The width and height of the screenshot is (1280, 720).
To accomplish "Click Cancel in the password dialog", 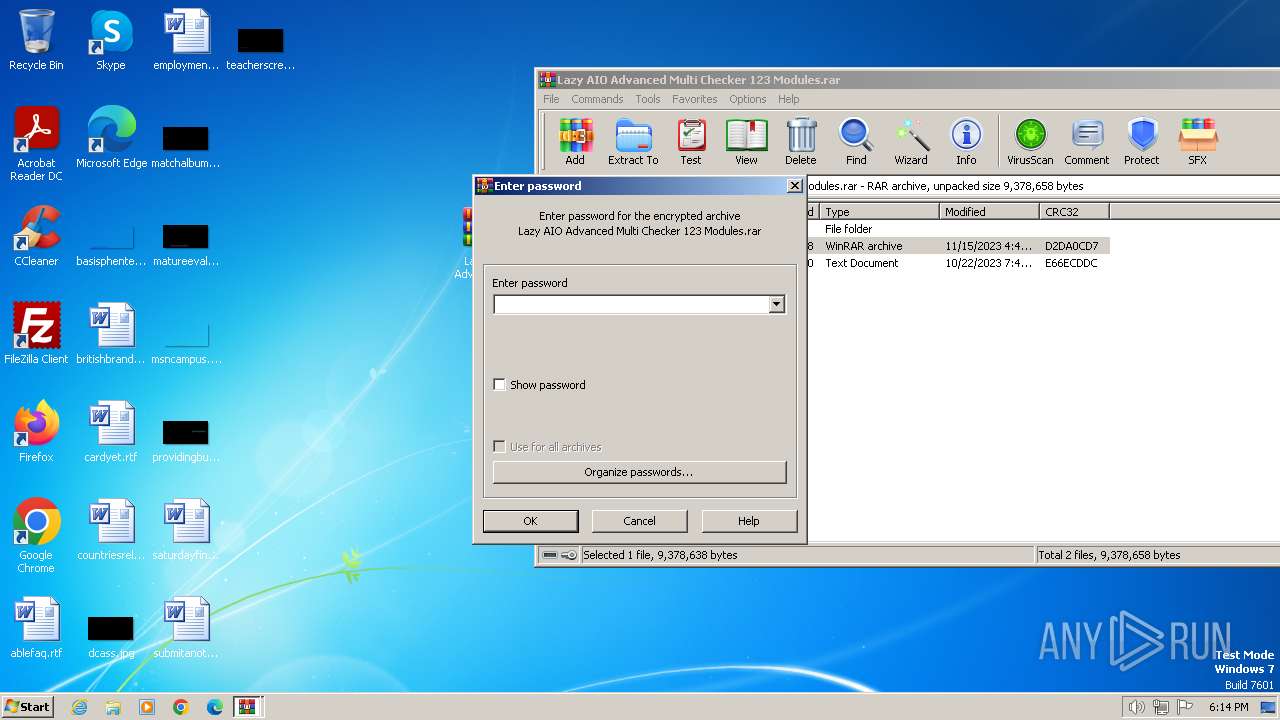I will point(639,521).
